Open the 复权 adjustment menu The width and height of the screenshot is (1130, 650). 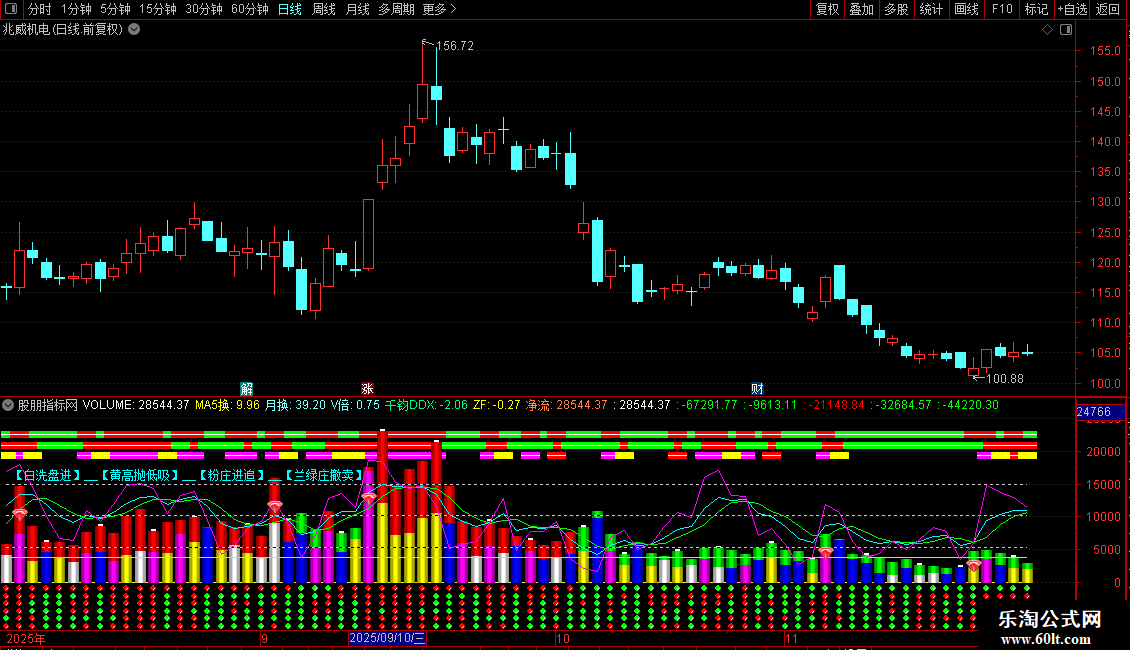pyautogui.click(x=827, y=9)
